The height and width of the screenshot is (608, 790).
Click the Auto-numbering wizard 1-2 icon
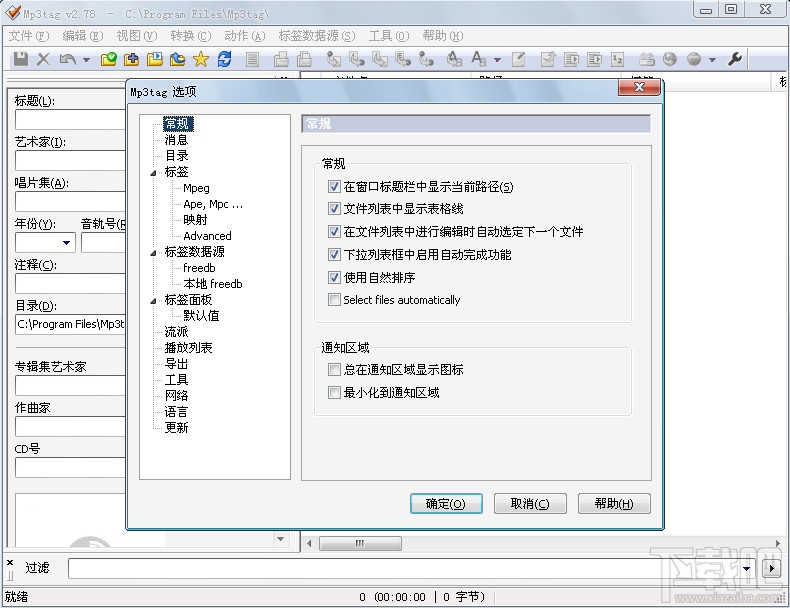click(x=618, y=59)
